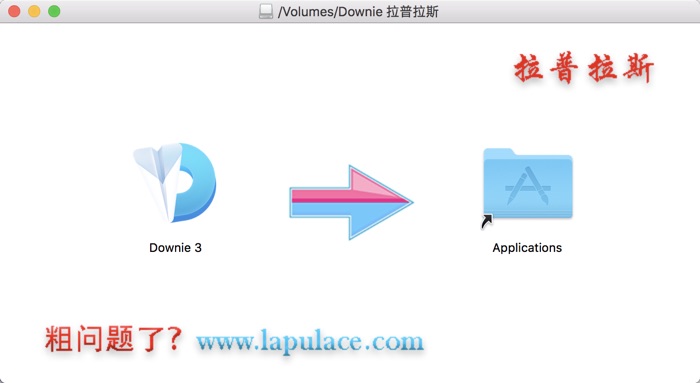The image size is (700, 383).
Task: Zoom the window with green button
Action: click(x=54, y=11)
